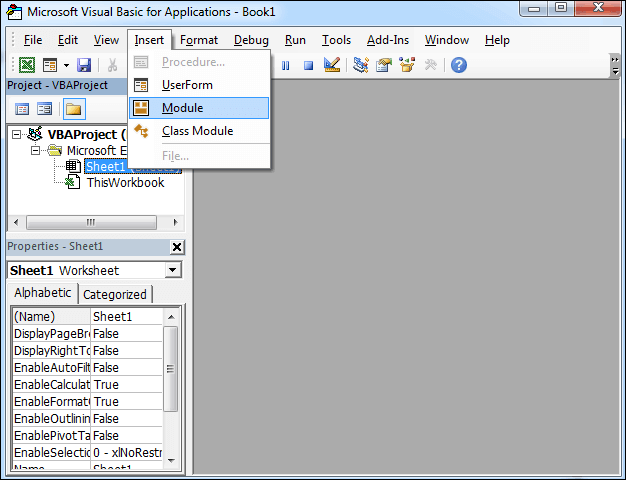Select ThisWorkbook in the project tree

125,182
